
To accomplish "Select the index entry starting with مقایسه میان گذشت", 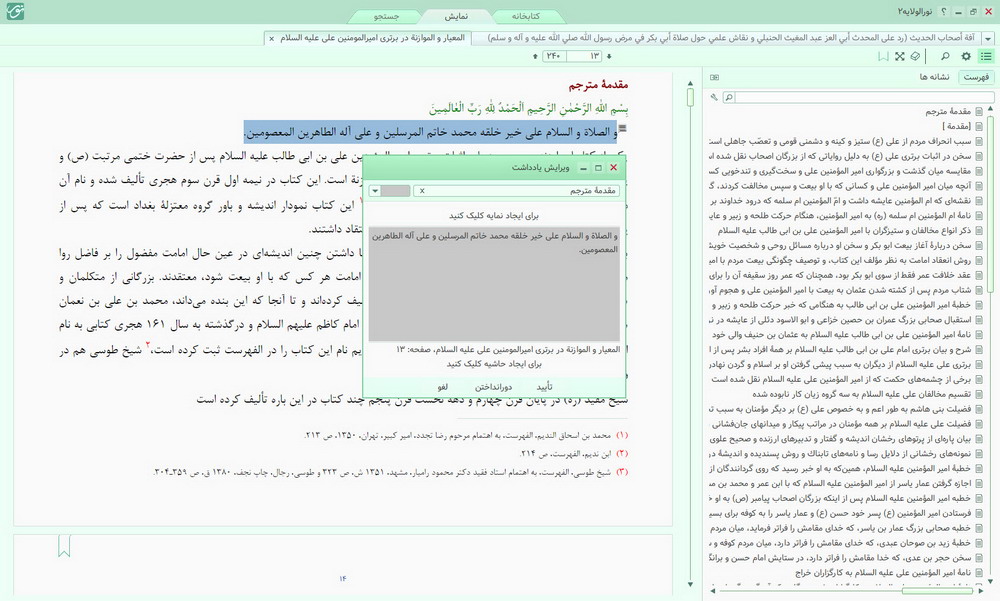I will [x=841, y=171].
